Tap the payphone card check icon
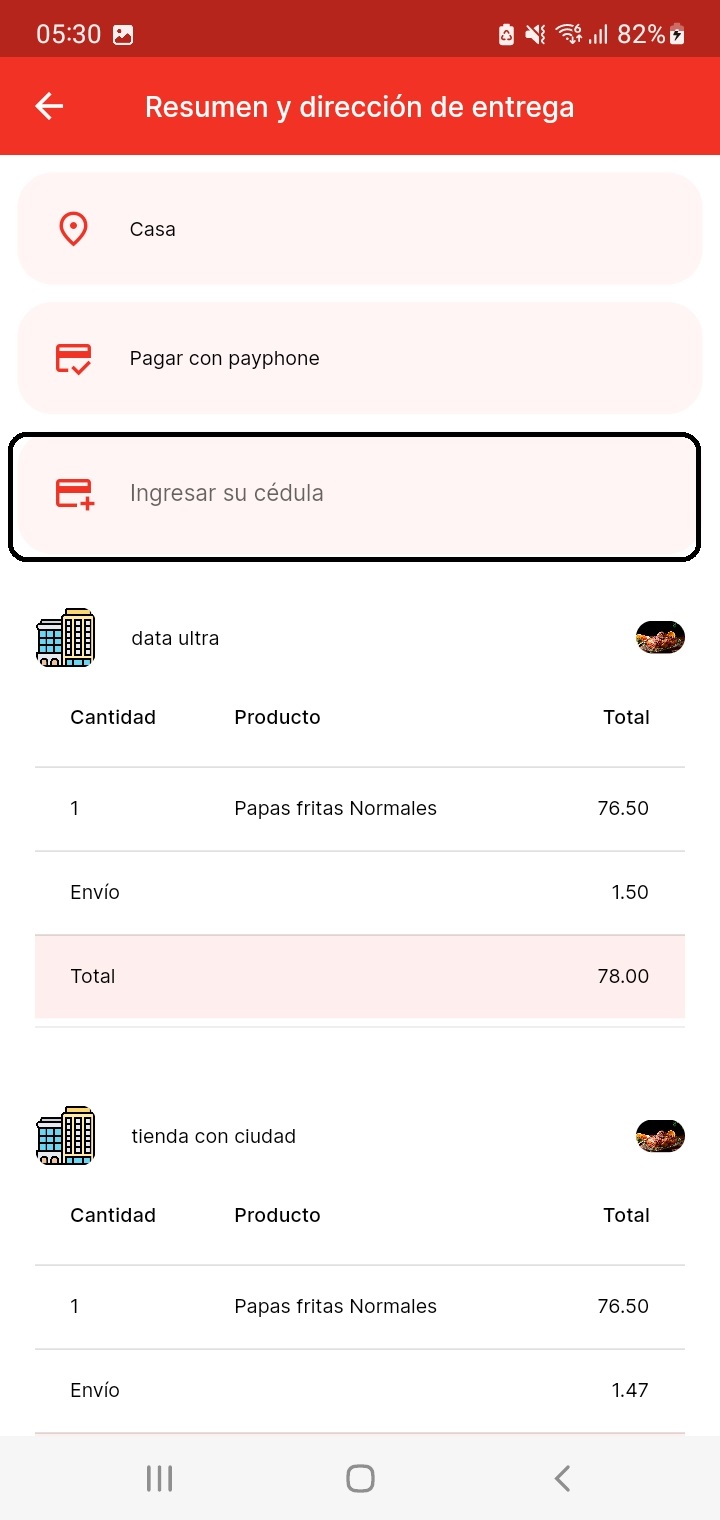 (x=73, y=358)
